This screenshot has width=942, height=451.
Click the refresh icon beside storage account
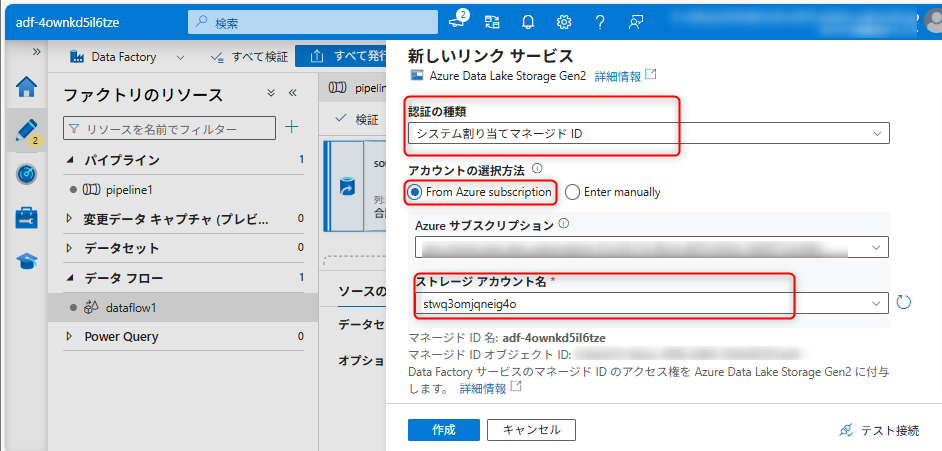904,302
